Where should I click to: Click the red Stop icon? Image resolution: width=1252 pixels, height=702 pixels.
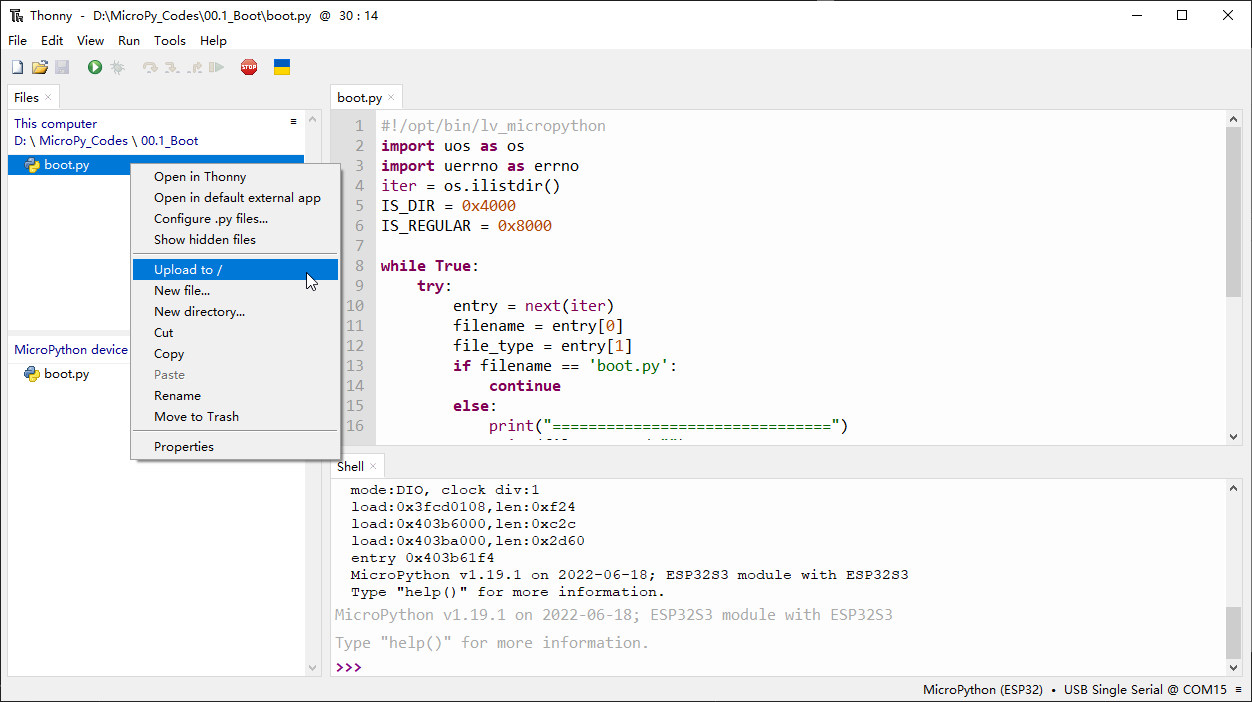coord(249,67)
